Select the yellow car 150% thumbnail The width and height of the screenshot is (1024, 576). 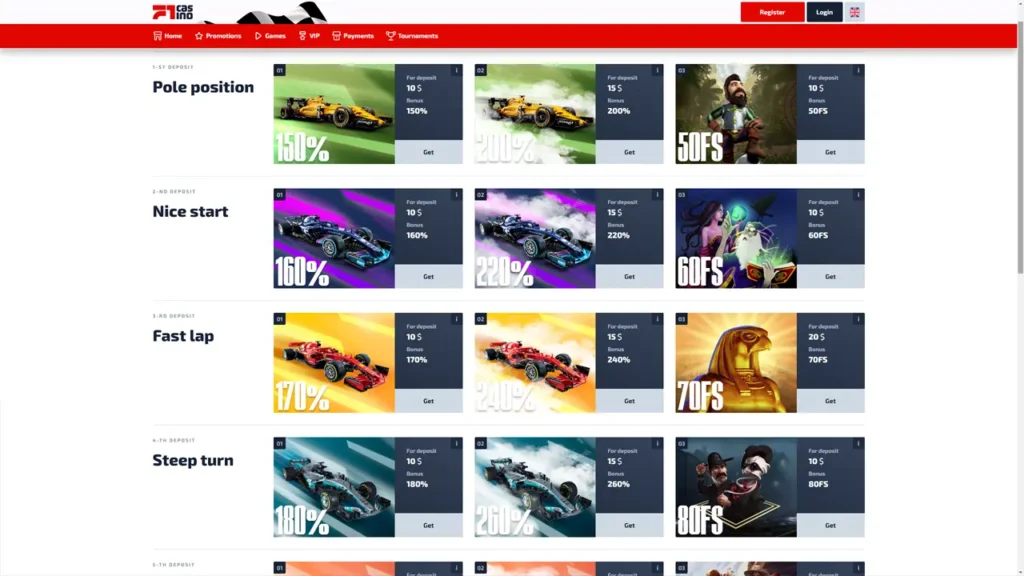[x=334, y=114]
